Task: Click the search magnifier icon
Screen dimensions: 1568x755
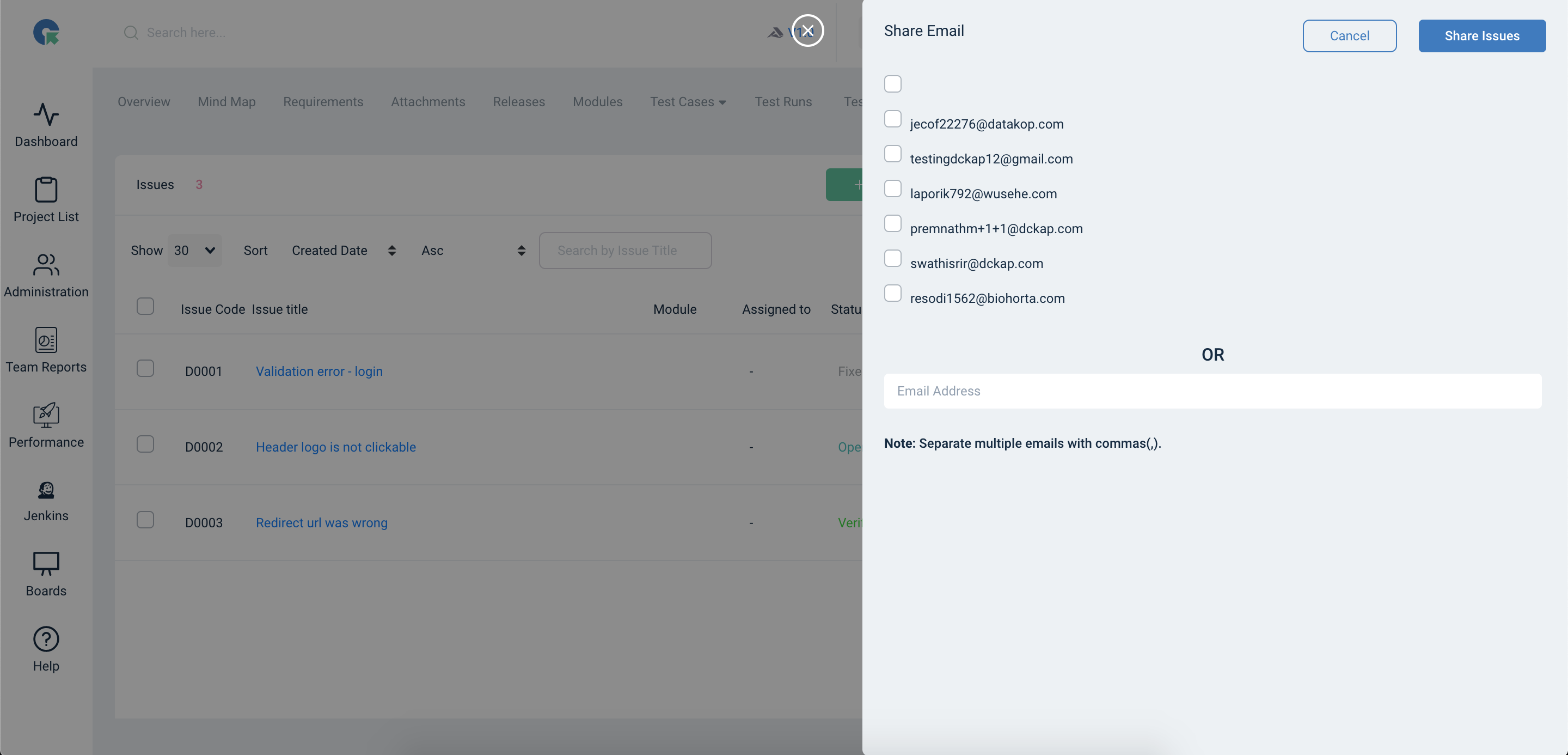Action: tap(131, 33)
